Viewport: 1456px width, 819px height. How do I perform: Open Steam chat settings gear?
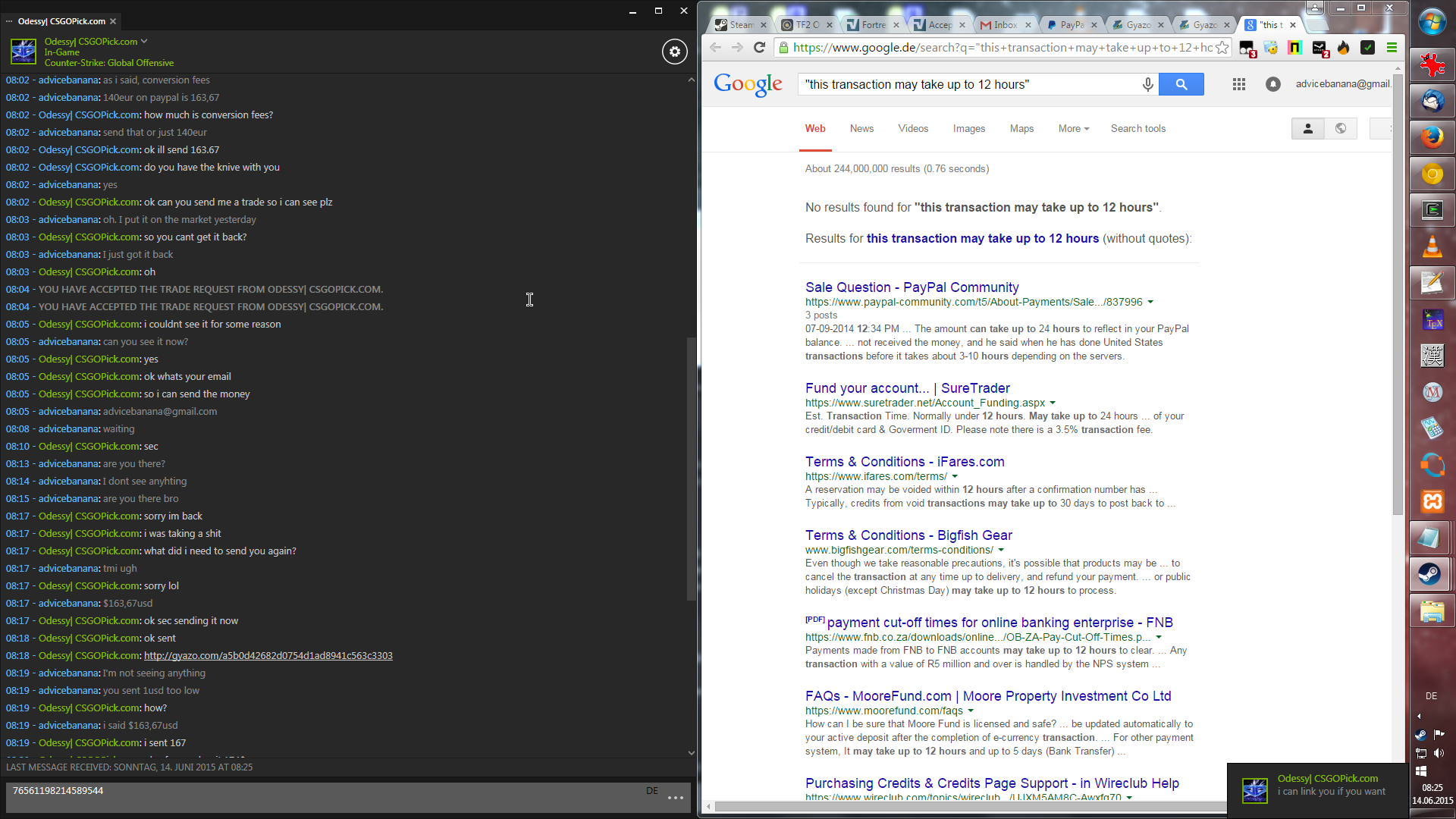point(674,52)
